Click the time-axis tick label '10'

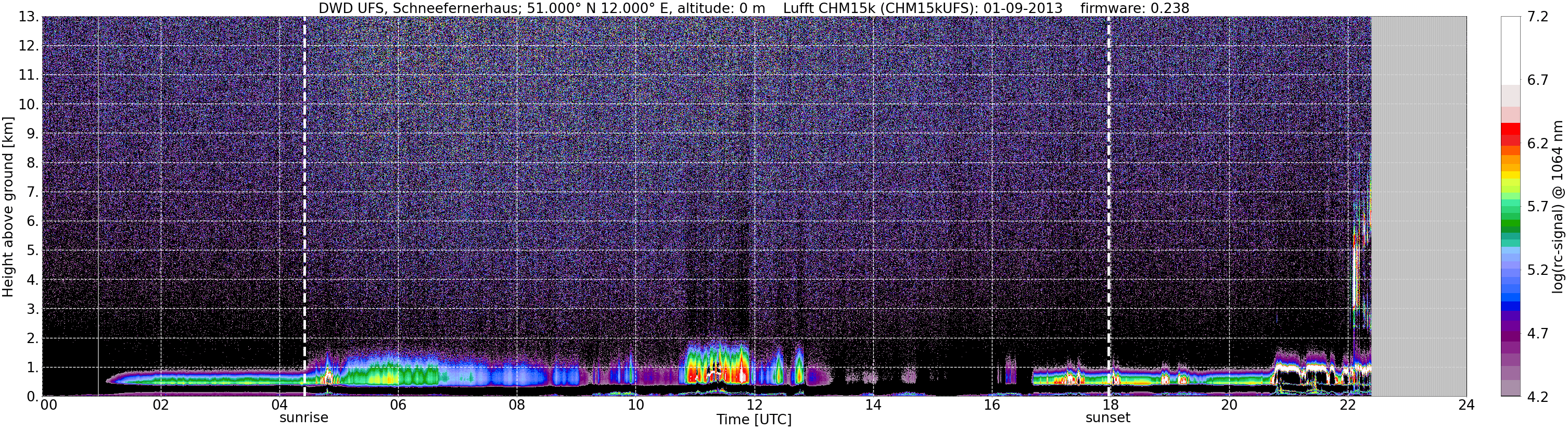coord(635,405)
